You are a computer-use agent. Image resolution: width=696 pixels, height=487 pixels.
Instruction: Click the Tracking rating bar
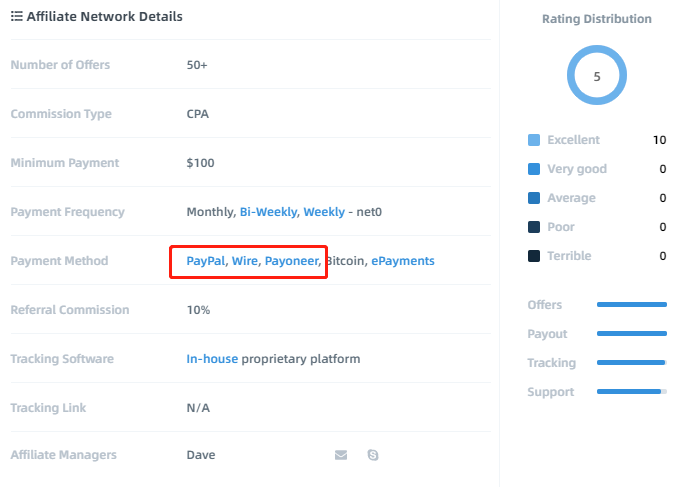click(632, 363)
